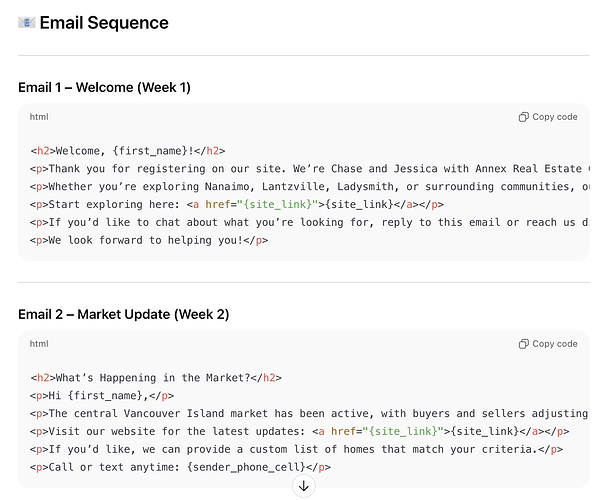Click the 'We look forward to helping you!' line

coord(149,240)
